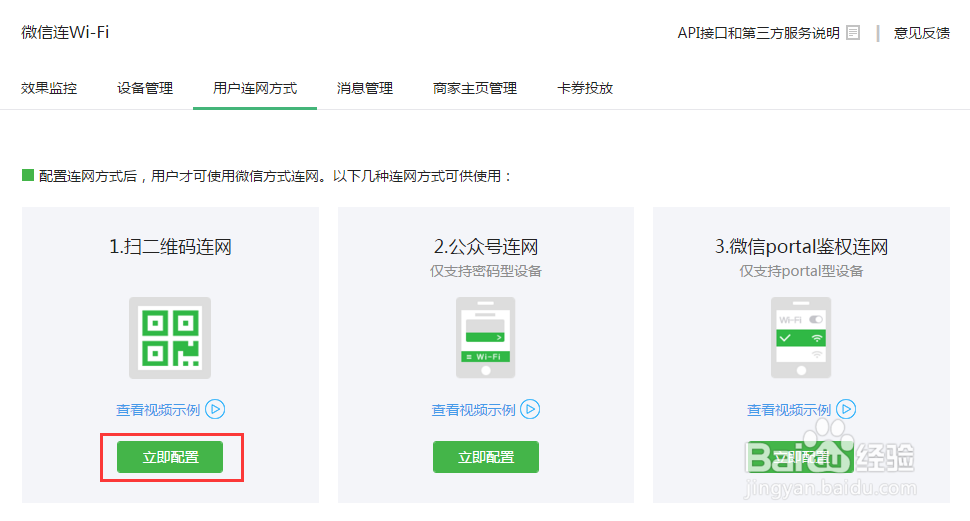Play video example icon for portal鉴权连网
970x521 pixels.
(x=846, y=409)
